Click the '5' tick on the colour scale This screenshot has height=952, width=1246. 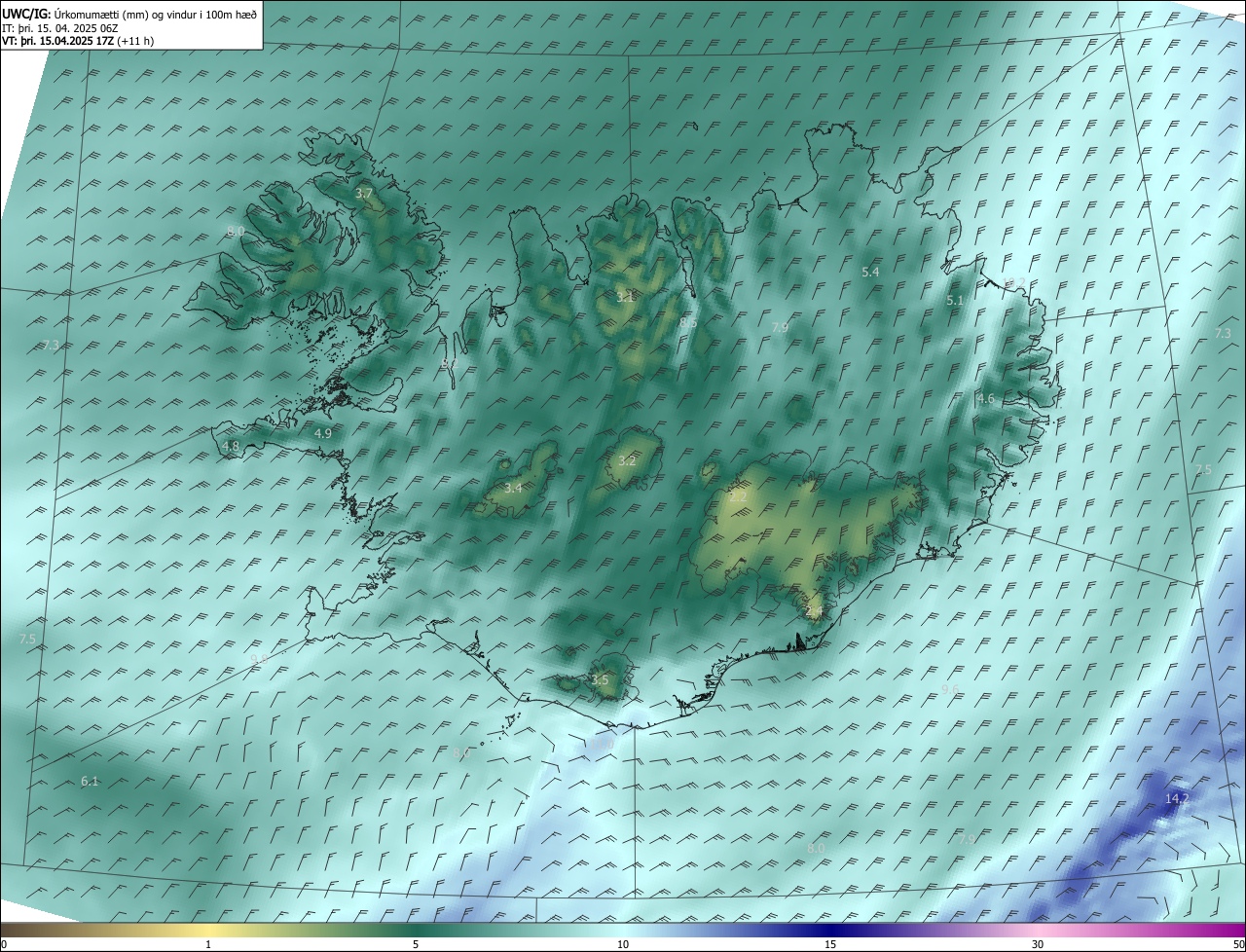416,945
